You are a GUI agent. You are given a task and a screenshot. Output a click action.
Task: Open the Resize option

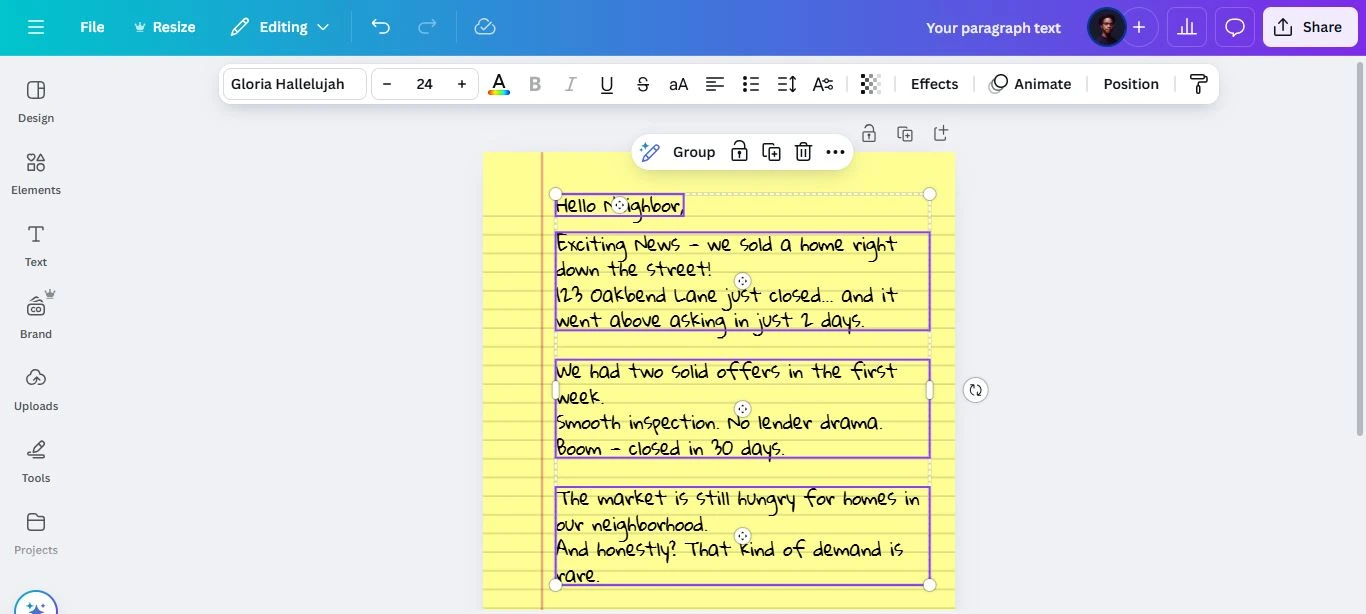[164, 27]
